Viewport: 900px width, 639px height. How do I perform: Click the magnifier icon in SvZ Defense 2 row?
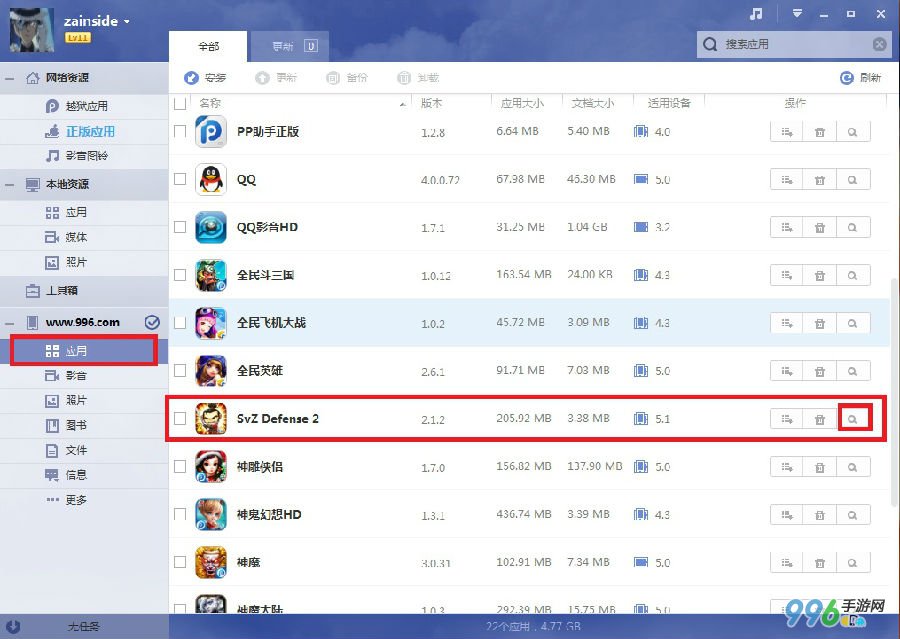tap(853, 420)
